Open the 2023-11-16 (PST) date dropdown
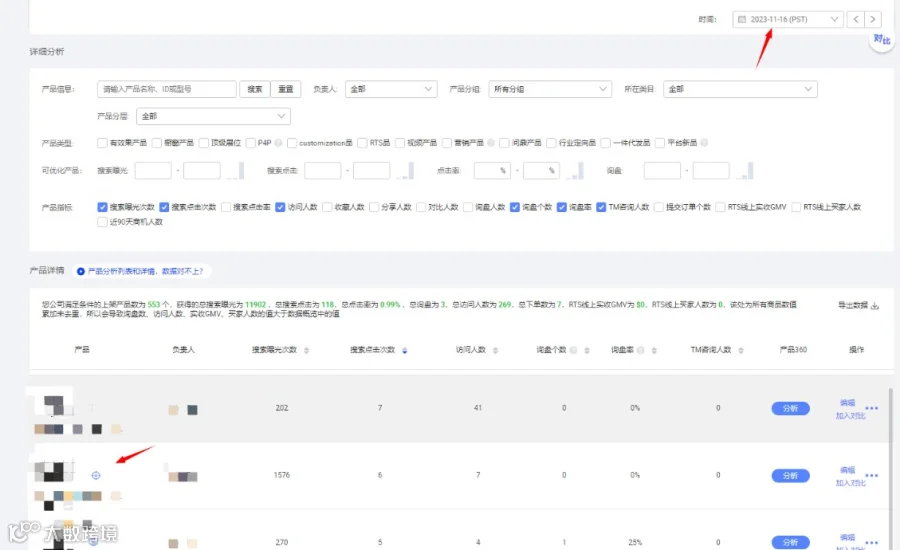900x550 pixels. point(788,19)
